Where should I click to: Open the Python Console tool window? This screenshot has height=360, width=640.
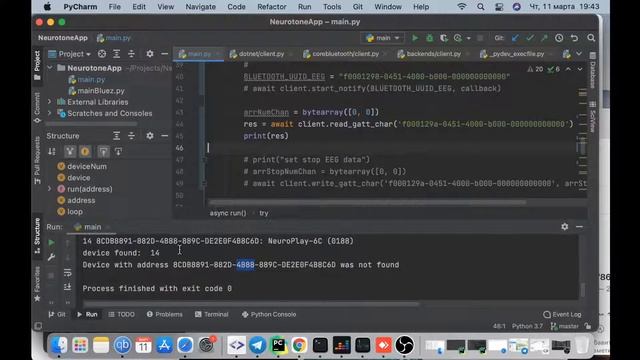(x=269, y=314)
